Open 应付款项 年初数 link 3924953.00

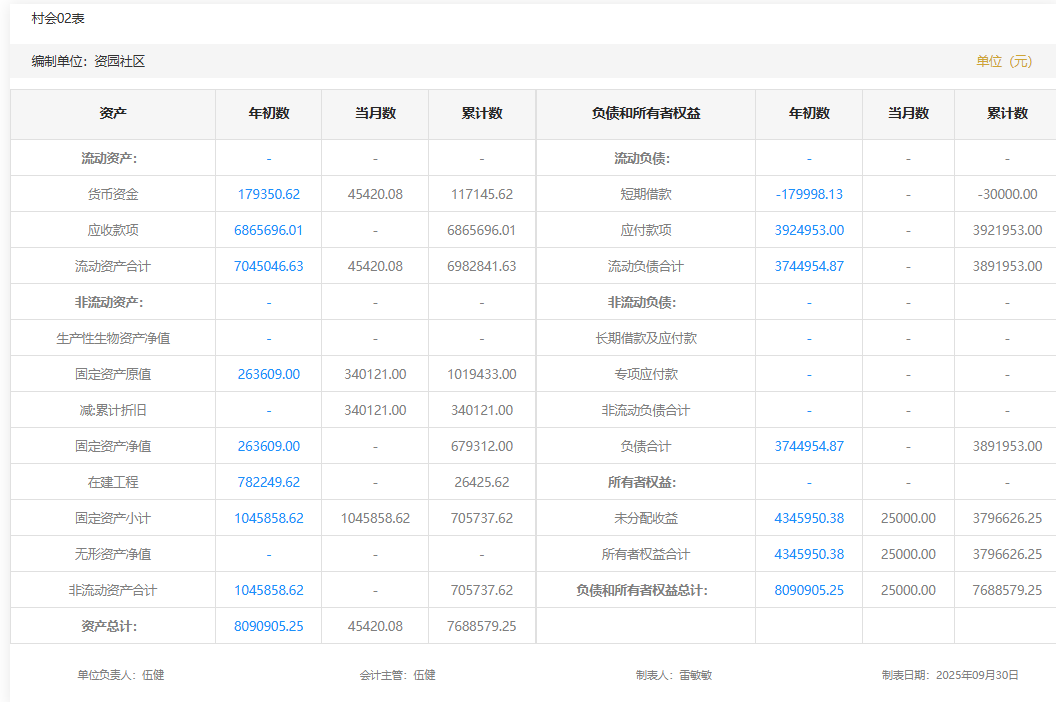click(808, 230)
